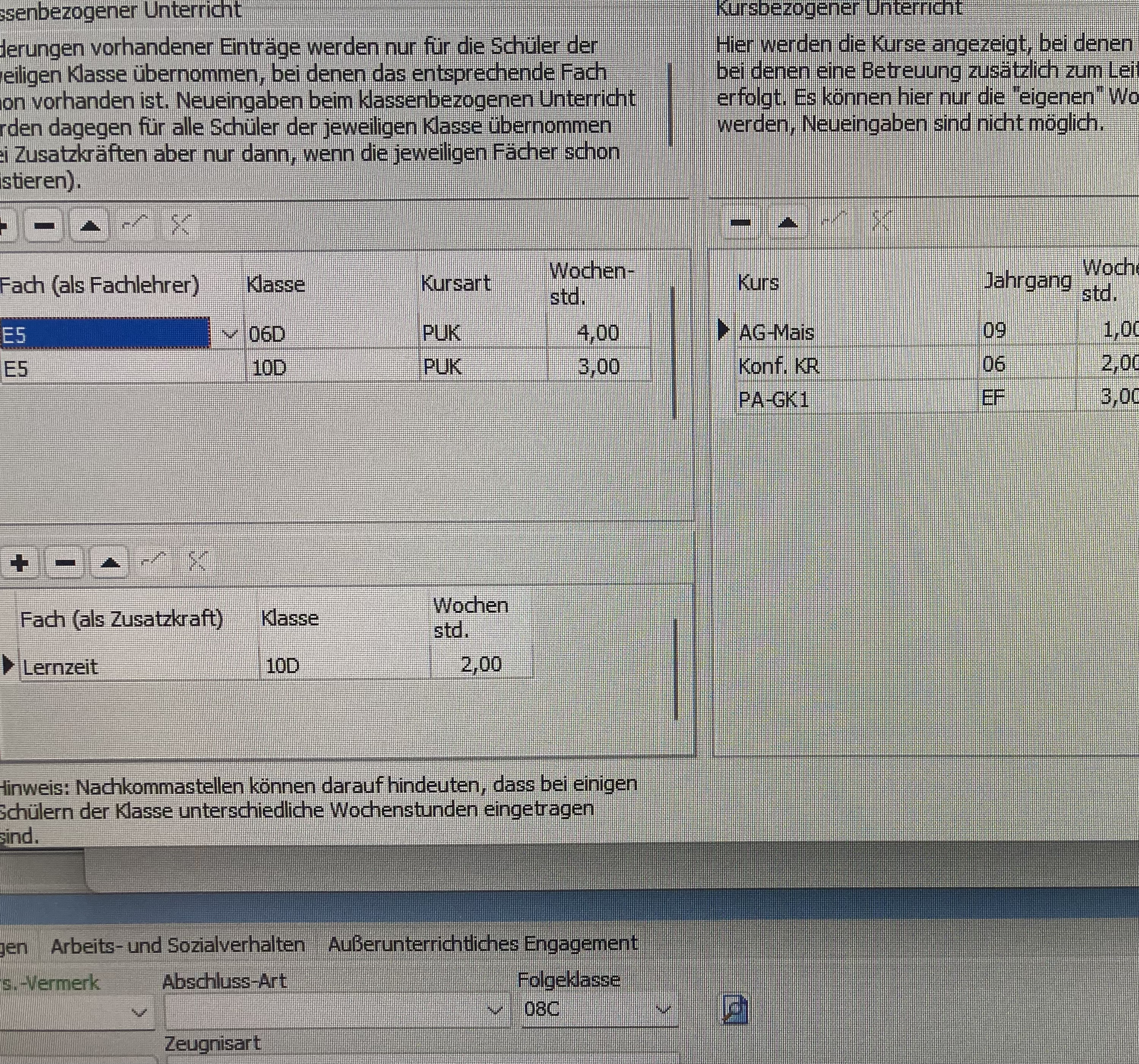Click plus button above Zusatzkraft table
This screenshot has width=1139, height=1064.
19,563
